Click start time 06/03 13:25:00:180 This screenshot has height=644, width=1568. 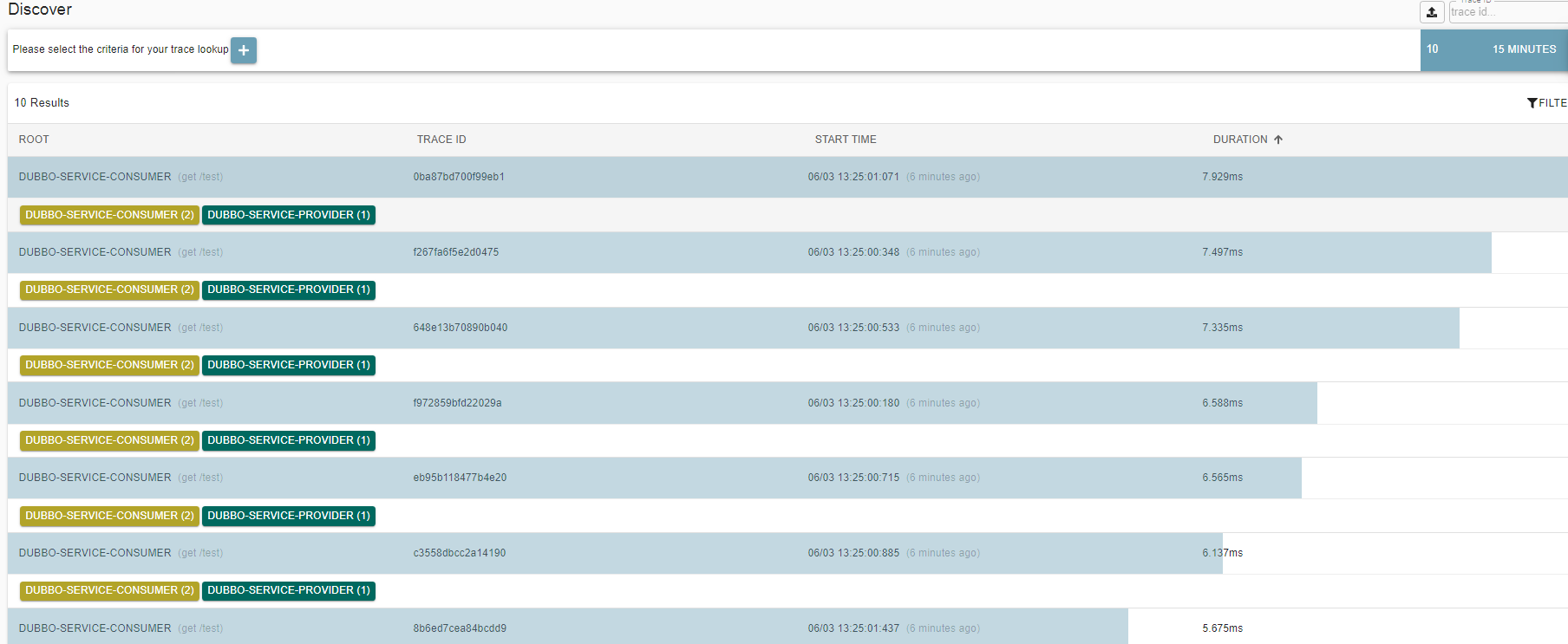(x=853, y=403)
